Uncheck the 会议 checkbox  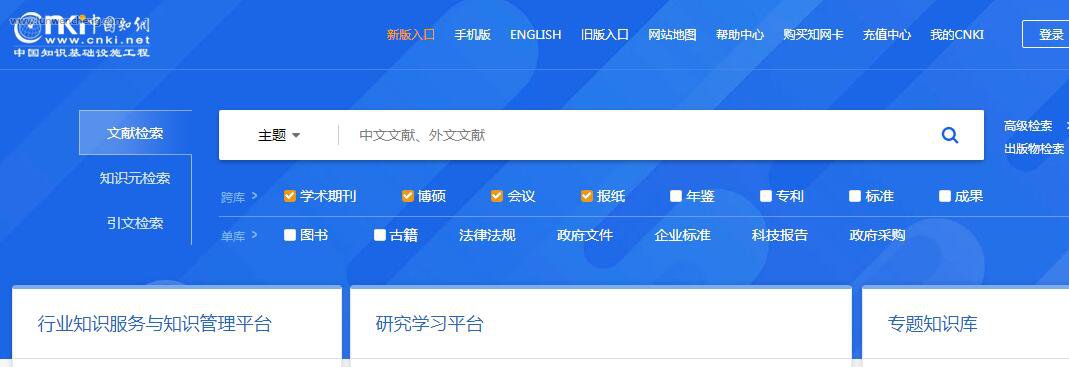coord(497,196)
